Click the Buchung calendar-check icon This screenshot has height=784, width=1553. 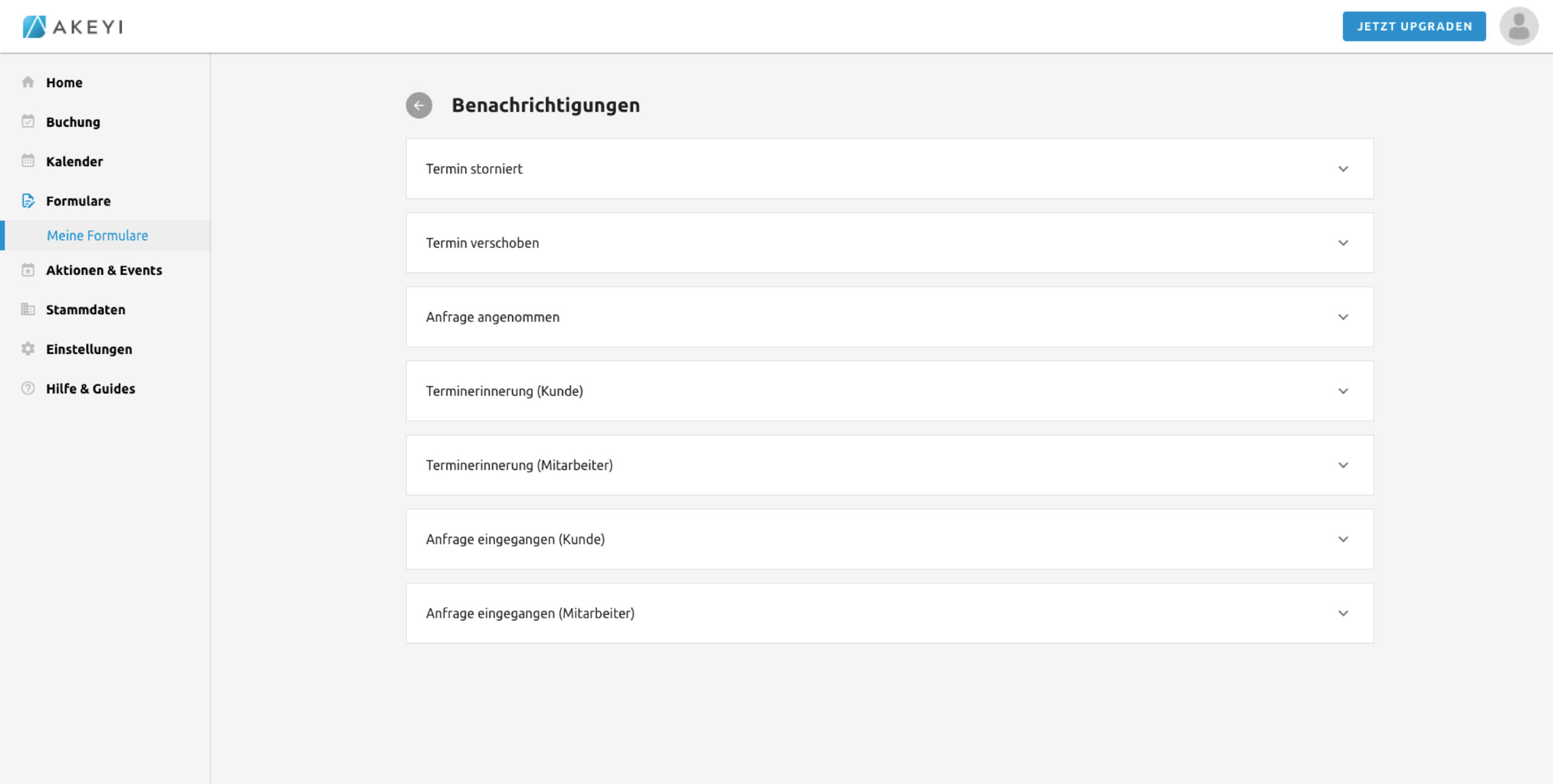point(28,121)
